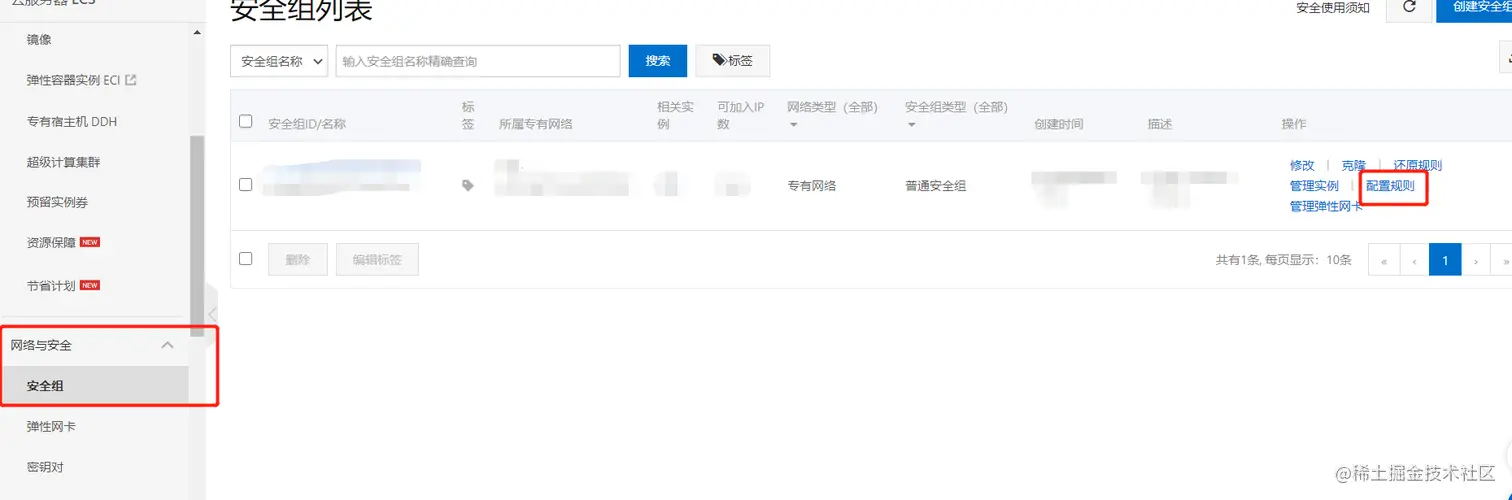Screen dimensions: 1512x500
Task: Click the 安全组ID/名称 column header
Action: (x=307, y=124)
